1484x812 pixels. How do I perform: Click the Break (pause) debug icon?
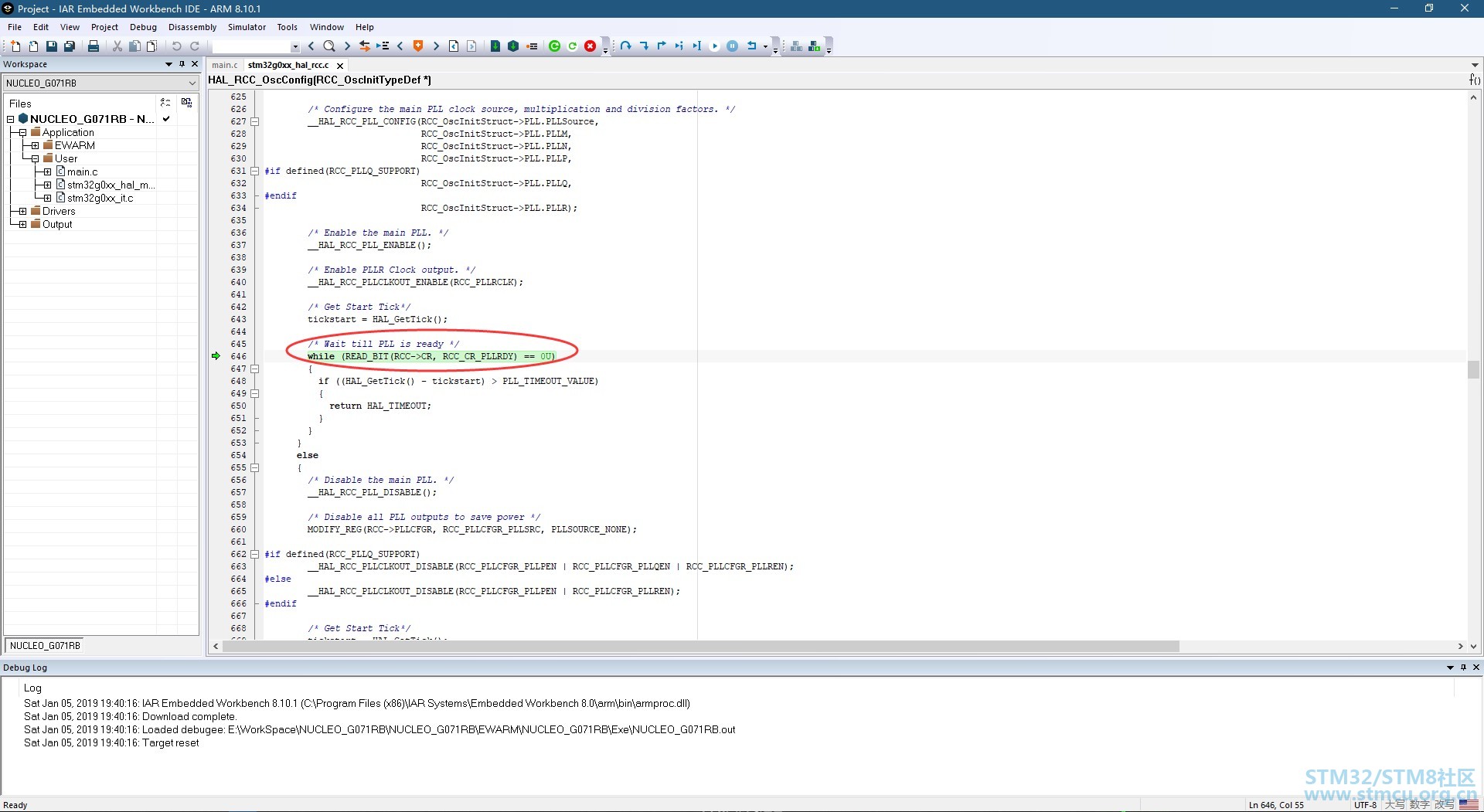[732, 46]
